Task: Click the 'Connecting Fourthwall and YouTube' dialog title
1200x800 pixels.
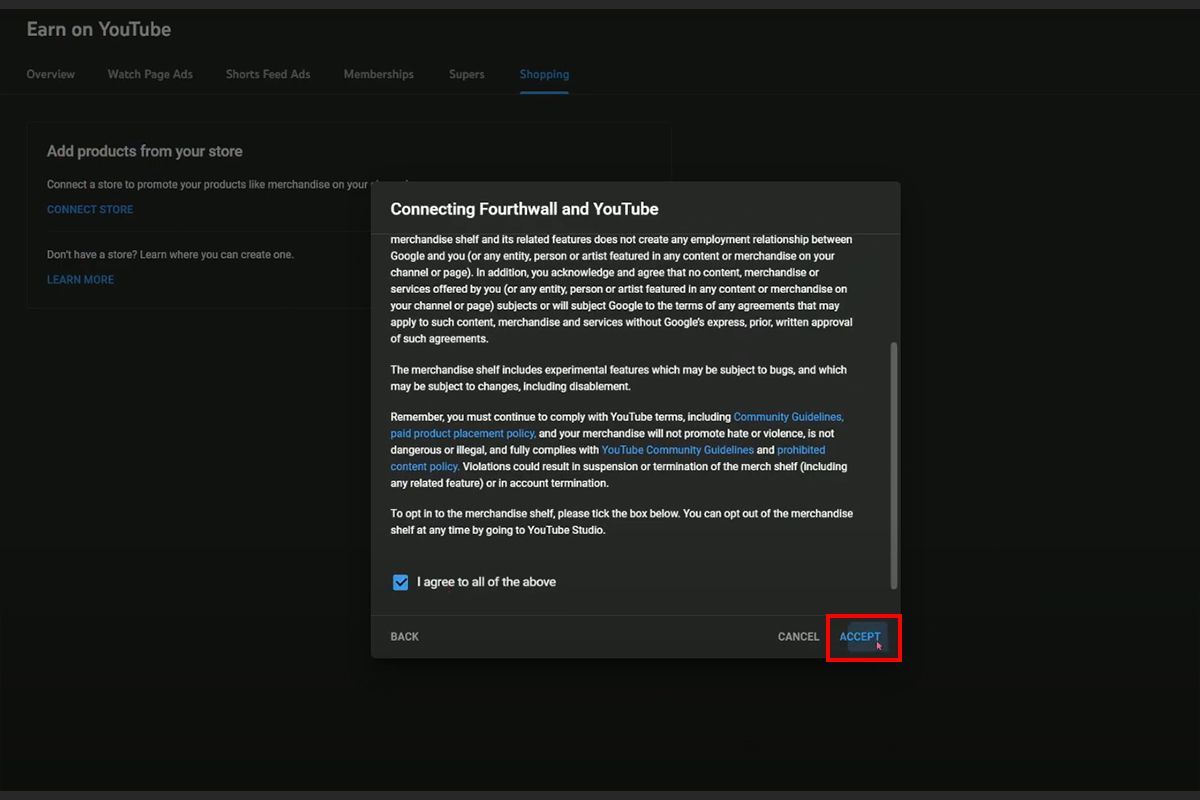Action: [524, 209]
